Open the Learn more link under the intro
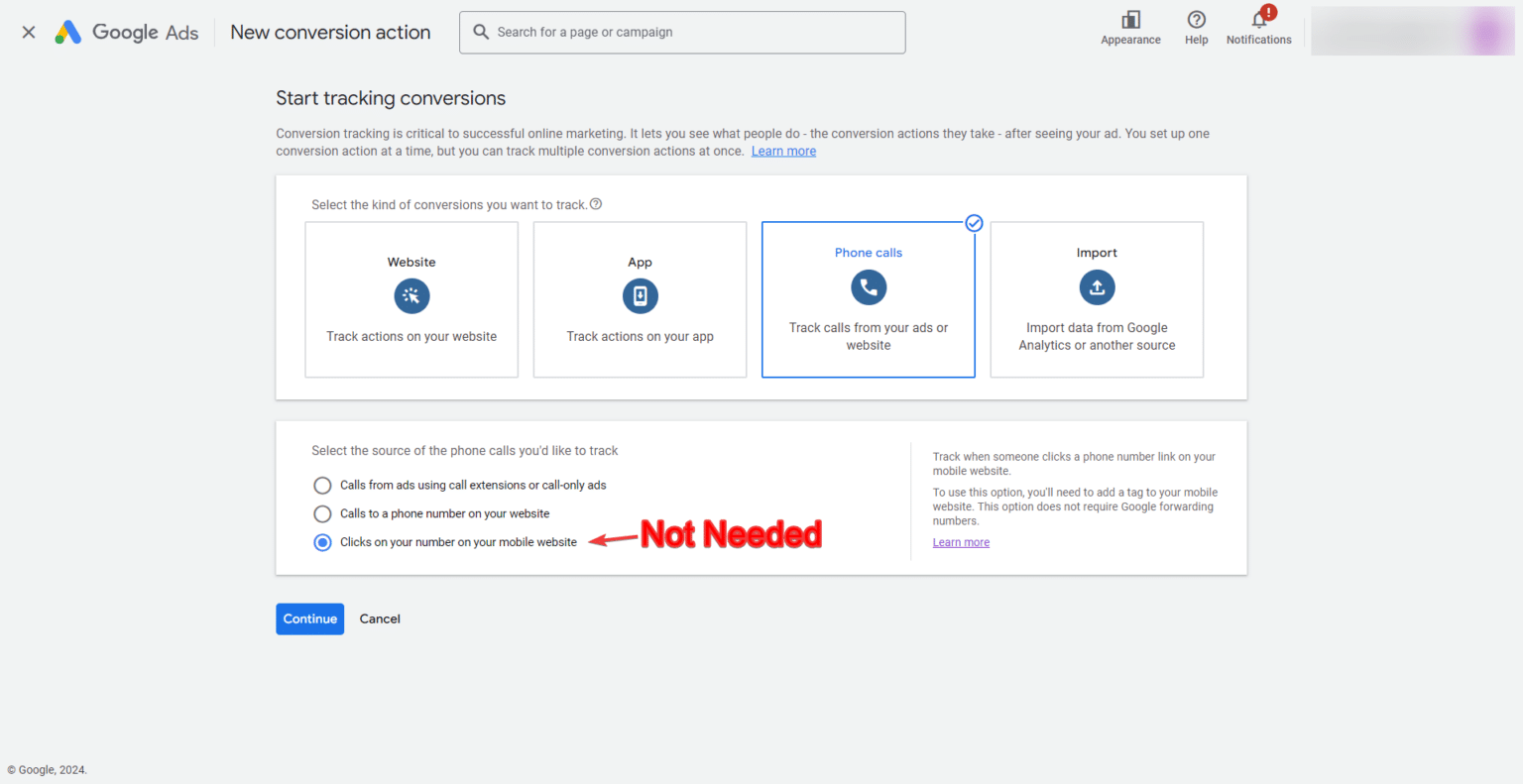The image size is (1523, 784). (x=783, y=151)
